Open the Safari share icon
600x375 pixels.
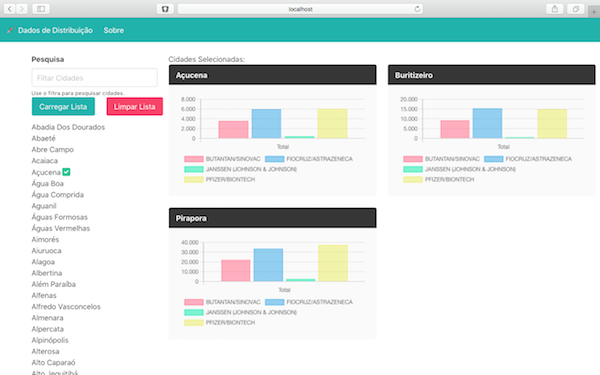tap(554, 9)
